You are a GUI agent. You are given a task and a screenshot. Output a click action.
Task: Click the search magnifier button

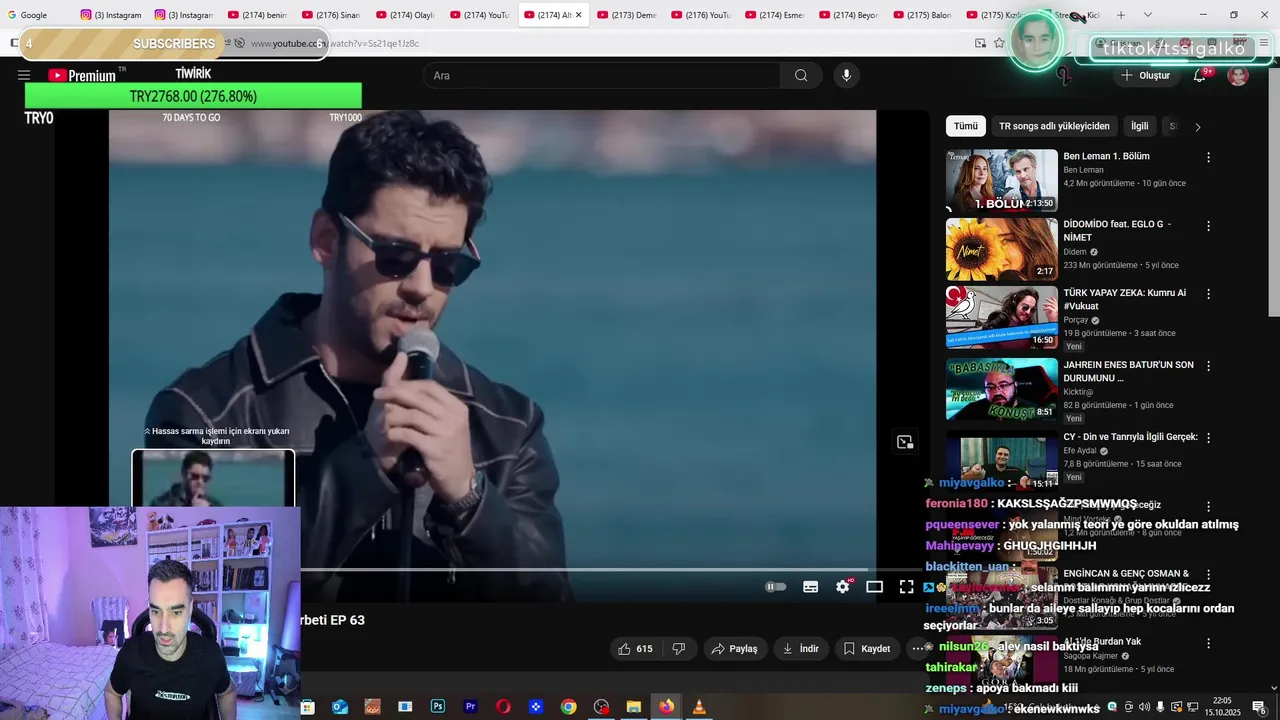[801, 75]
